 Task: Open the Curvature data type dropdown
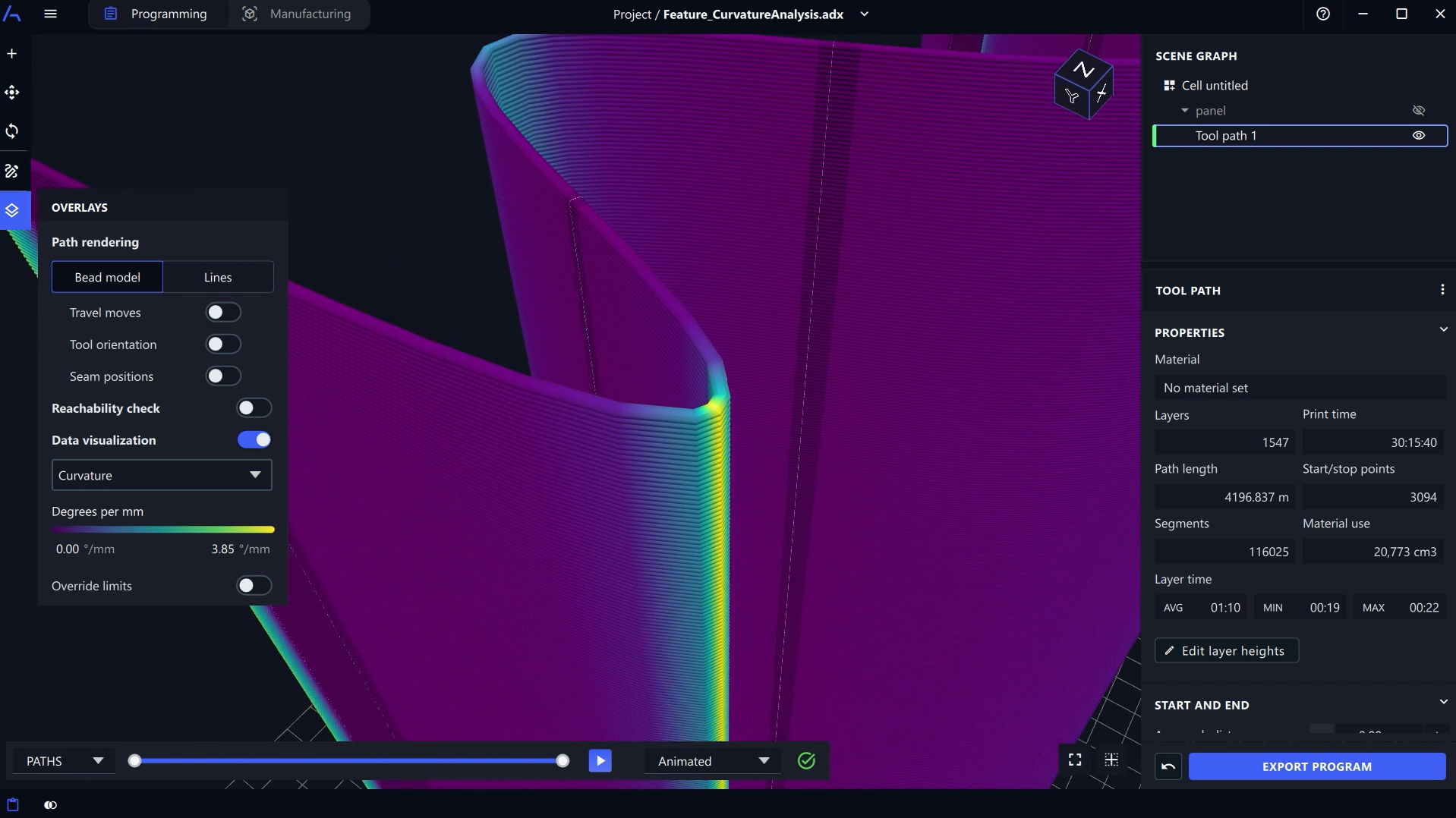(161, 476)
